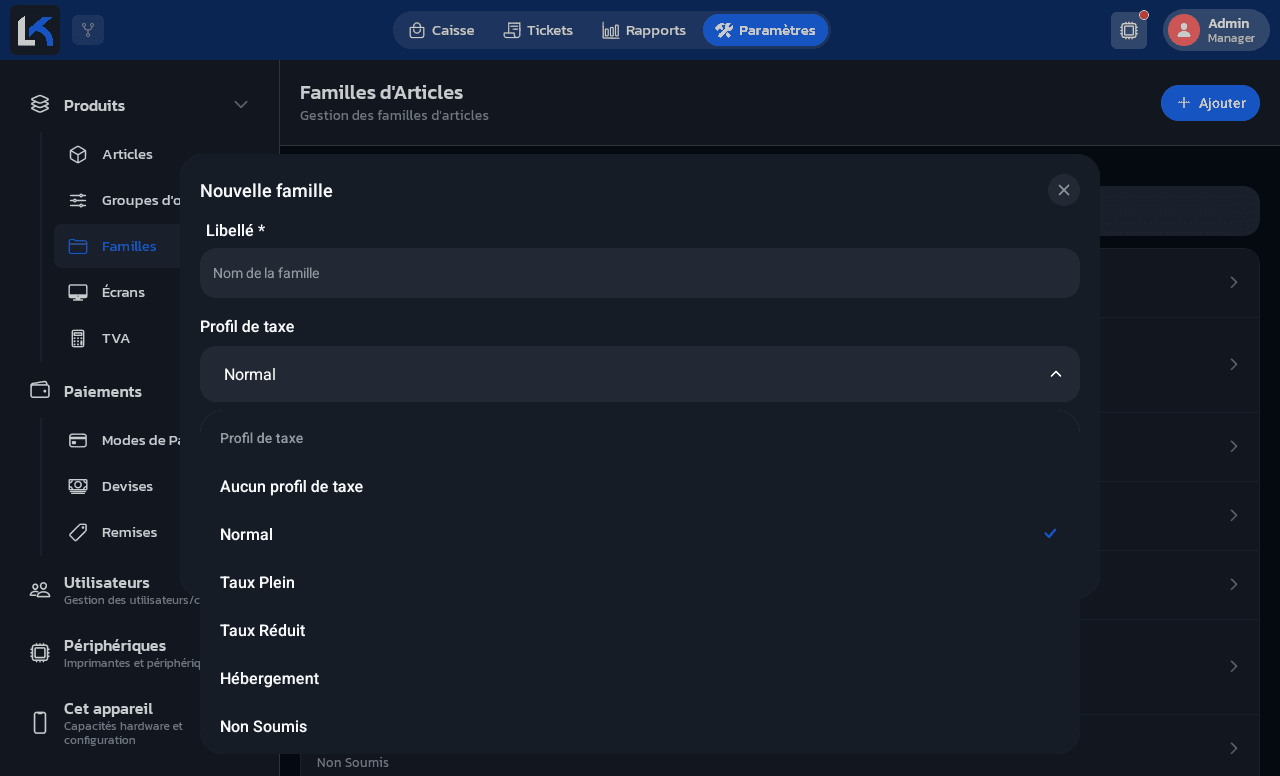Click the hardware chip notification icon
The image size is (1280, 776).
[1129, 30]
